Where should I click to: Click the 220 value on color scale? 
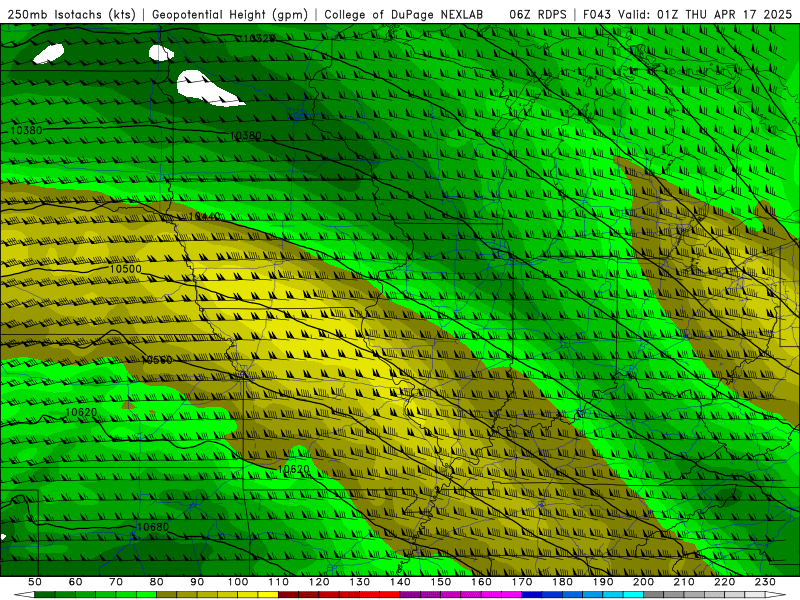tap(724, 582)
